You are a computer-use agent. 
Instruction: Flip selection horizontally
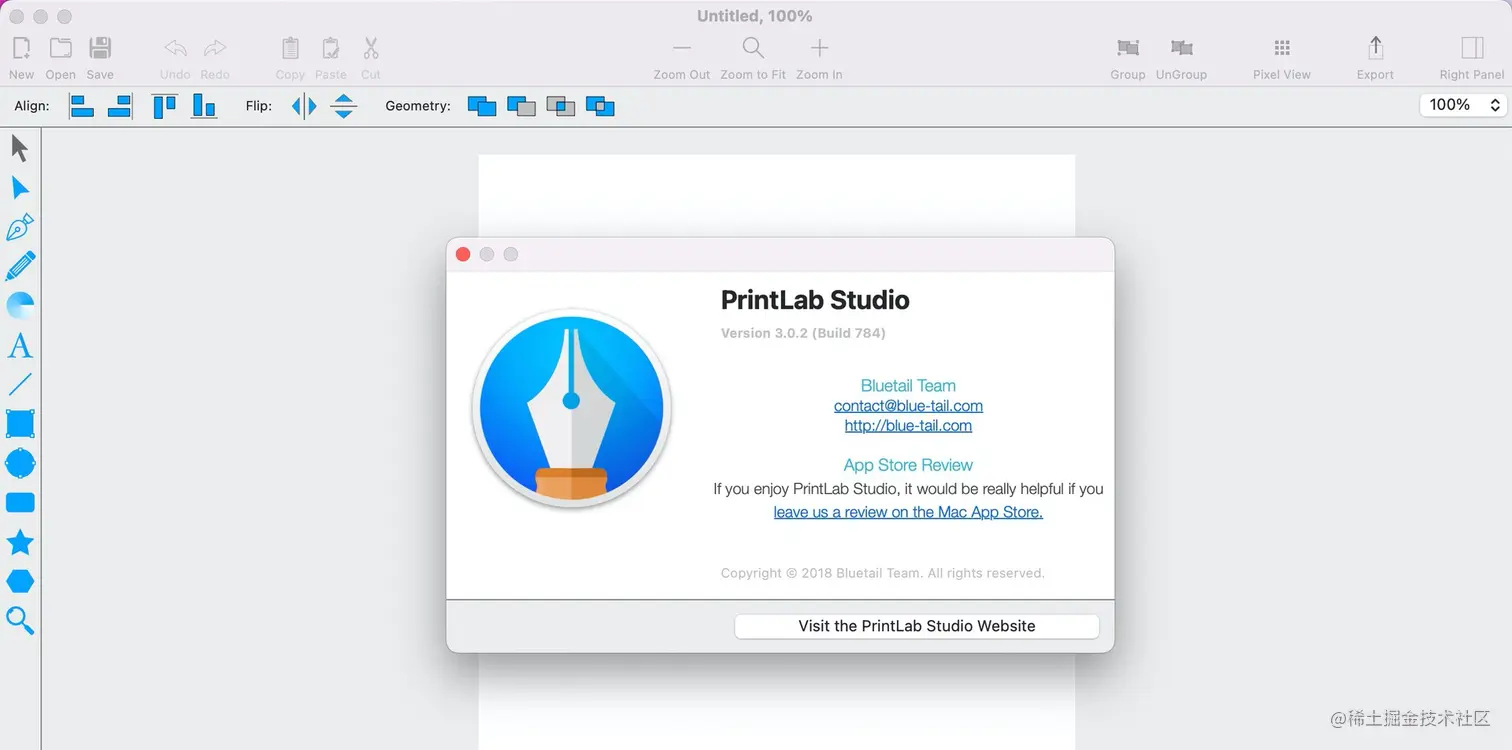(x=304, y=106)
